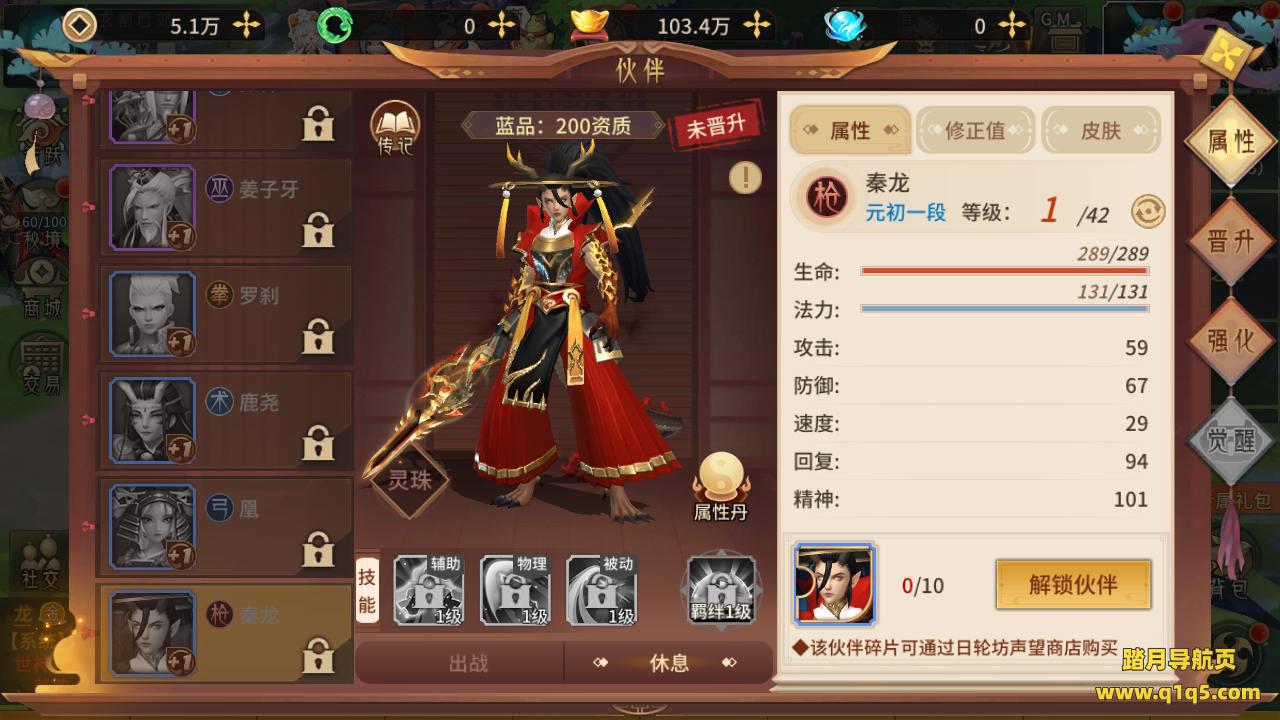Open the 强化 enhance side tab

pos(1231,341)
